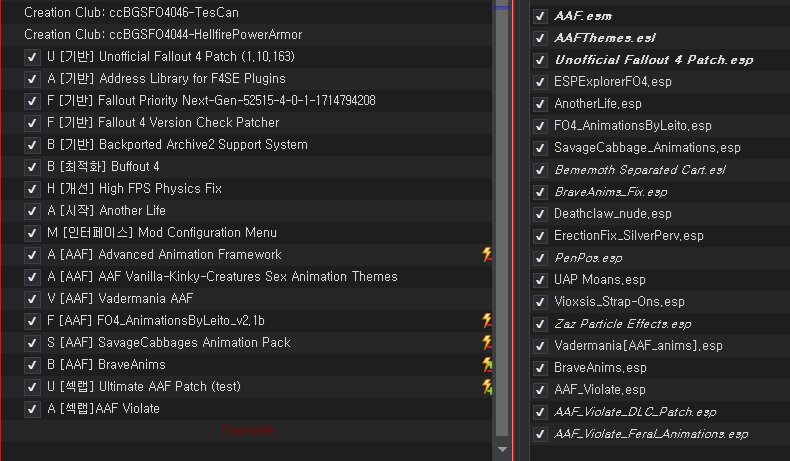
Task: Click conflict flag icon on FO4_AnimationsByLeito_v2.1b row
Action: (487, 320)
